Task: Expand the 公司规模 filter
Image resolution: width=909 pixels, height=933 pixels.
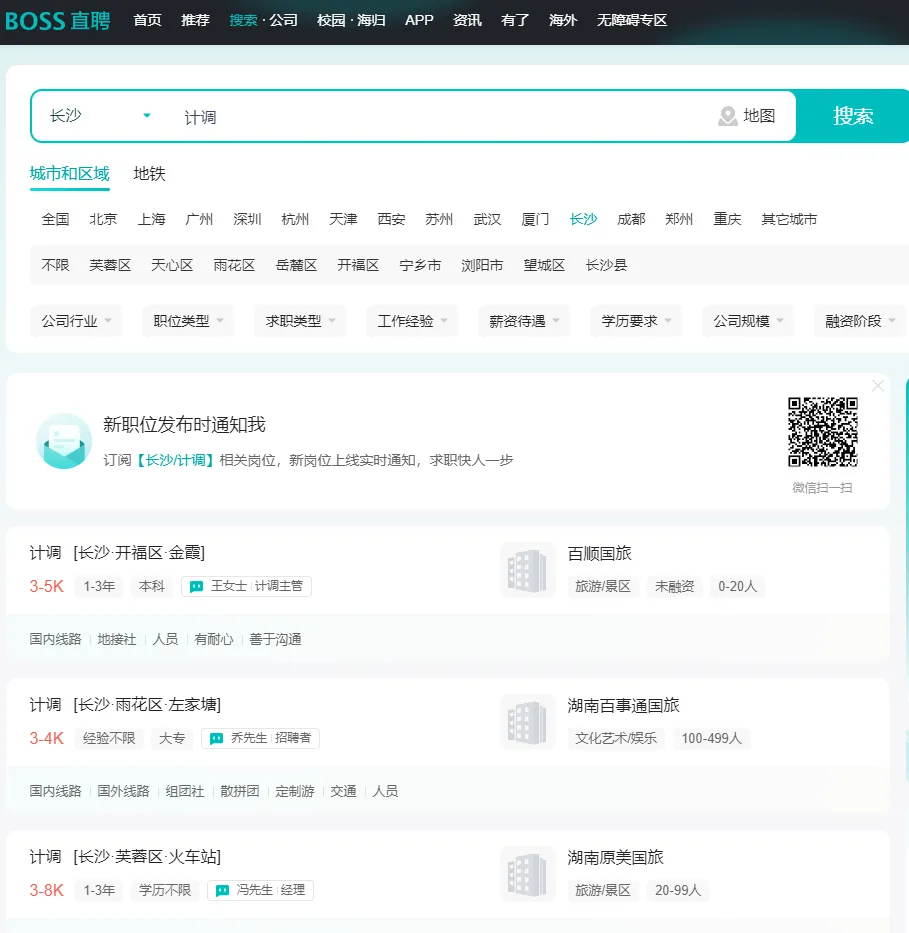Action: coord(748,321)
